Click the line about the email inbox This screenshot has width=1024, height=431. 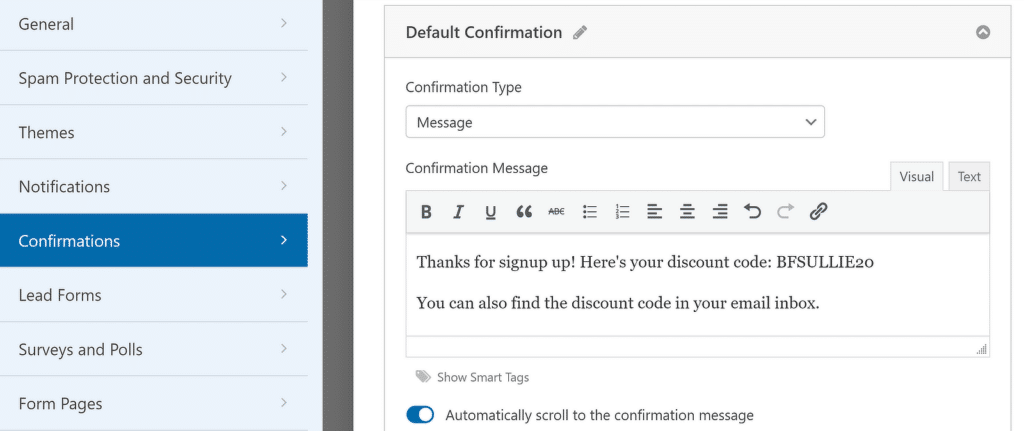pyautogui.click(x=618, y=304)
